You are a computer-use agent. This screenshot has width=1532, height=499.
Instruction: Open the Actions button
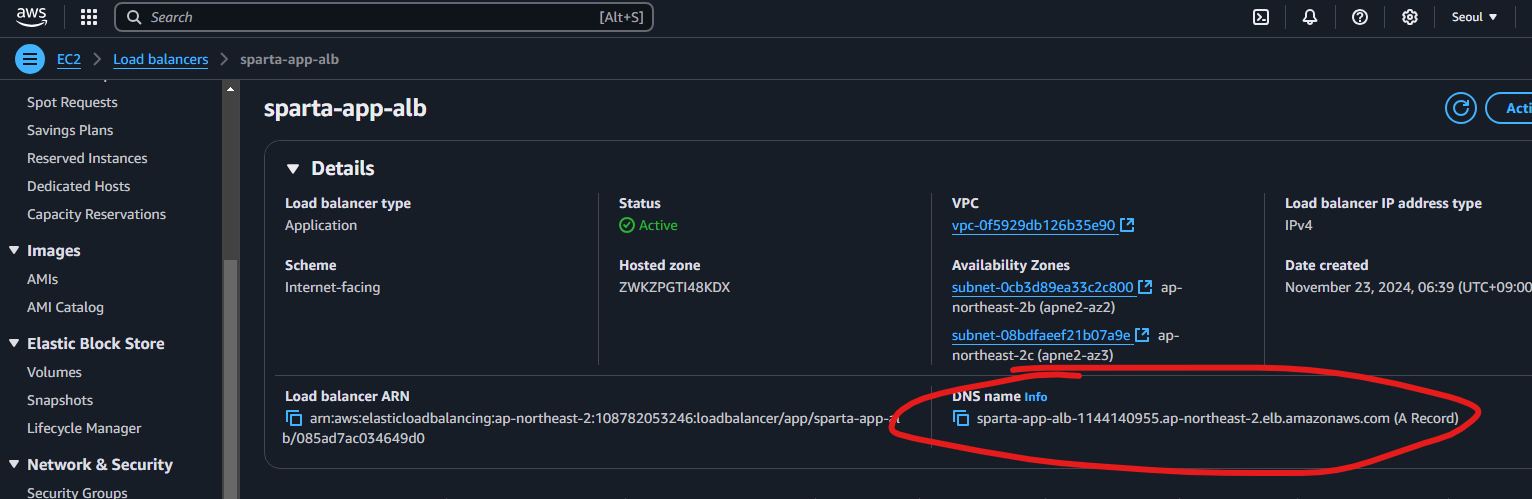click(x=1509, y=108)
